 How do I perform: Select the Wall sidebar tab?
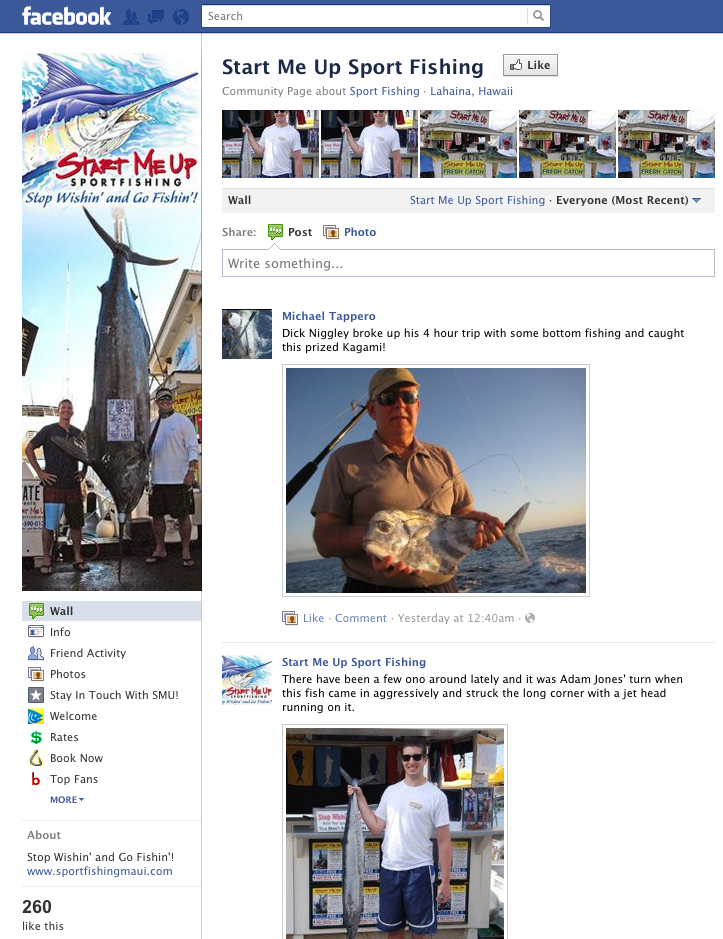[x=111, y=611]
